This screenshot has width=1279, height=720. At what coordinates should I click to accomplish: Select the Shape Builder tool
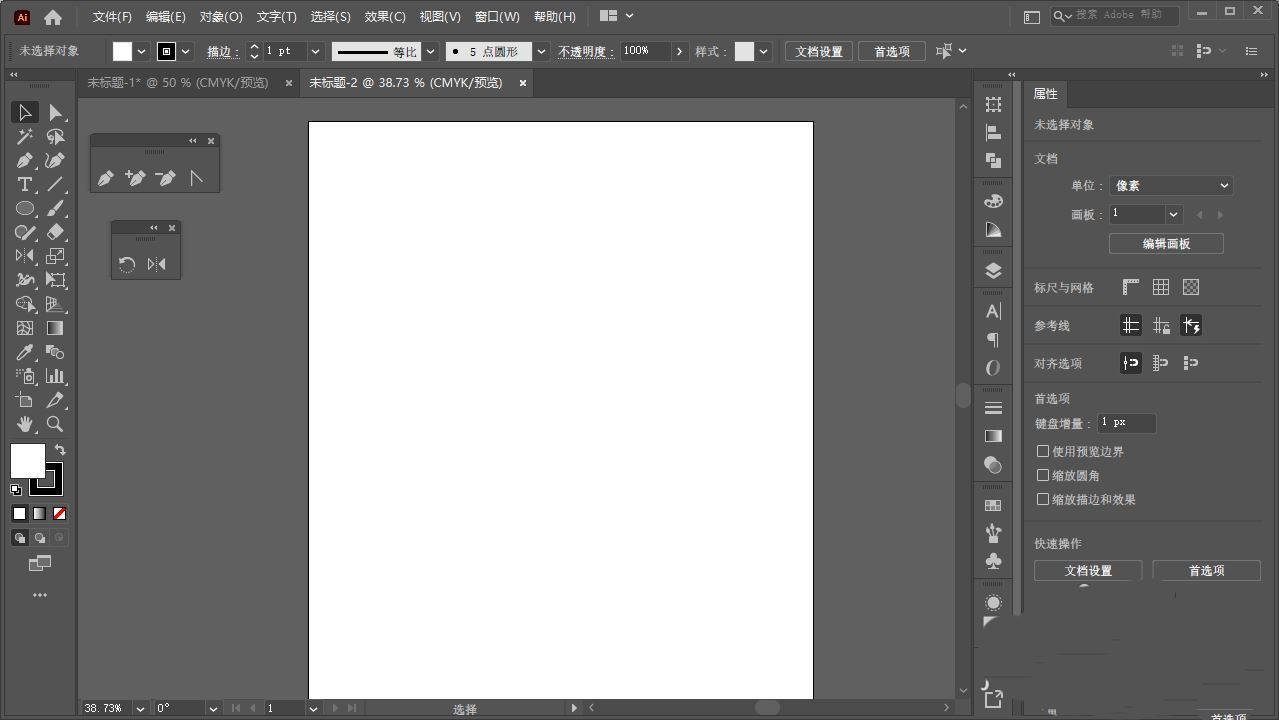(25, 304)
